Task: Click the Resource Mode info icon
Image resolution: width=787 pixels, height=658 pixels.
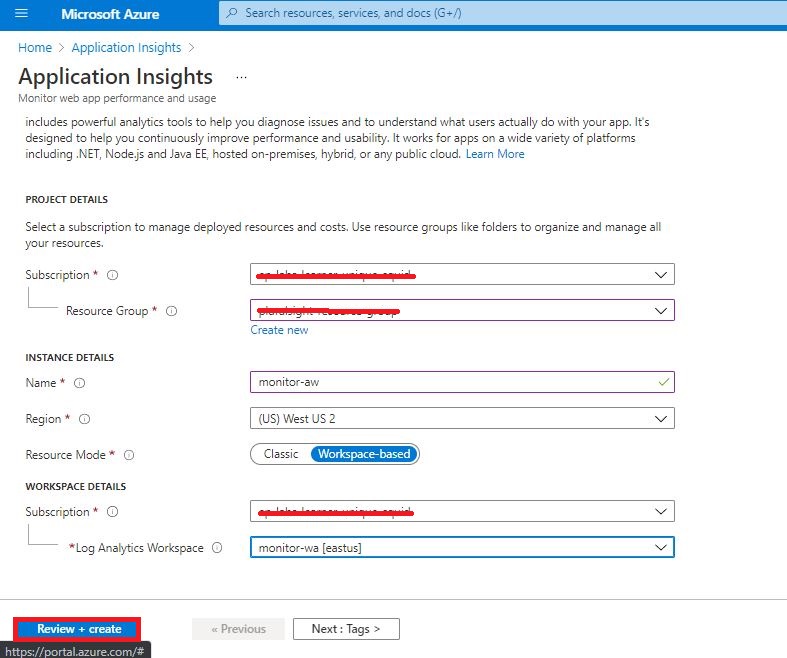Action: click(128, 455)
